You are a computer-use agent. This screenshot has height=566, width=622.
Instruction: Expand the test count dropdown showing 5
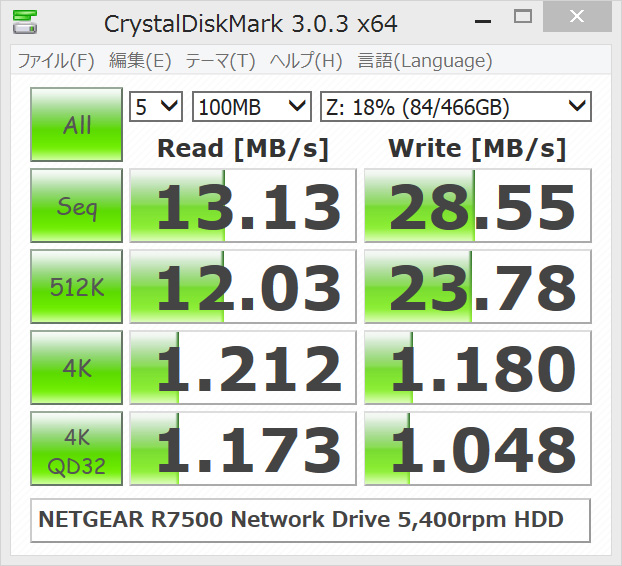coord(156,107)
